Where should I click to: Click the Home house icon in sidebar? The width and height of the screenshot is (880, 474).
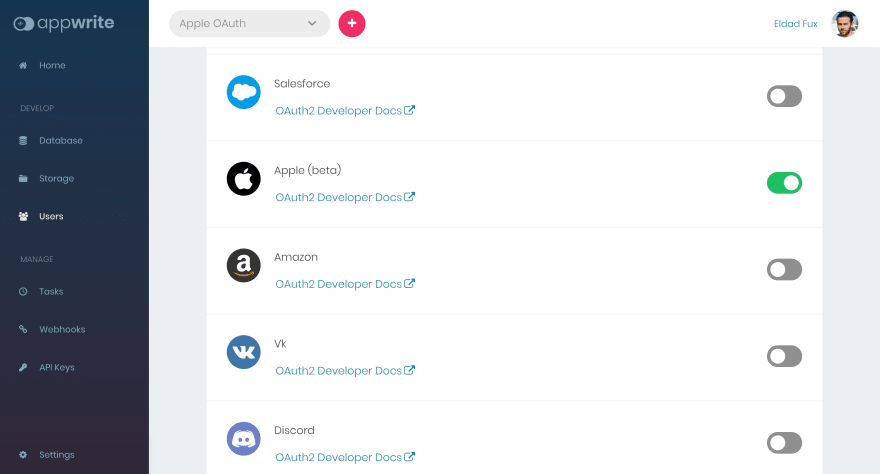(23, 66)
